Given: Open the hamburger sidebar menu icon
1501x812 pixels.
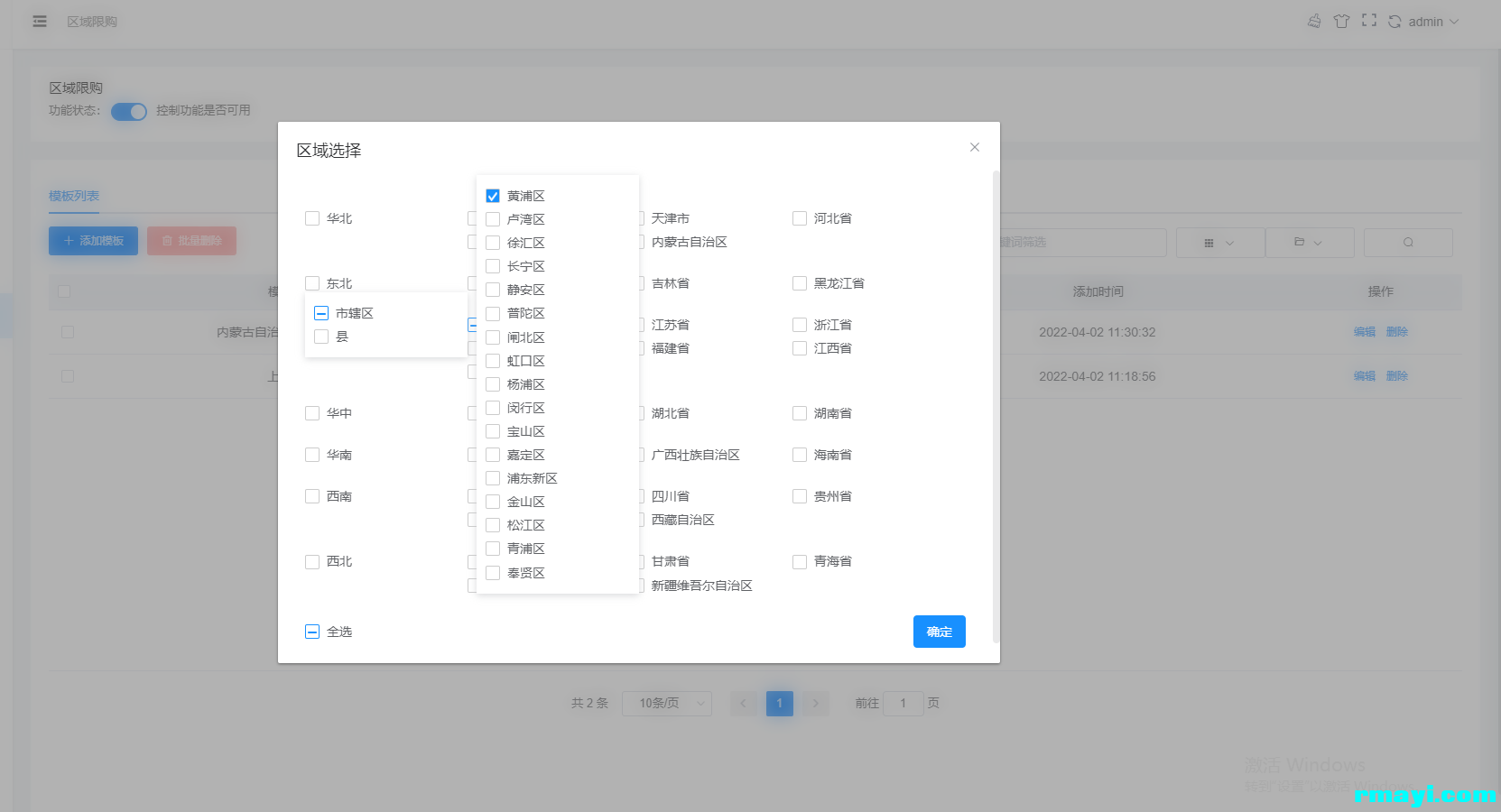Looking at the screenshot, I should click(x=40, y=21).
